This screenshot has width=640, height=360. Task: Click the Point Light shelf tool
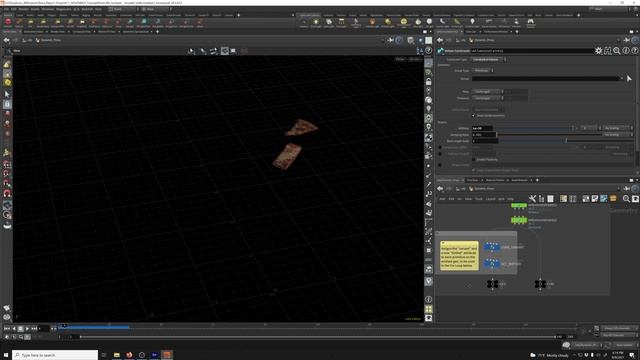(316, 22)
